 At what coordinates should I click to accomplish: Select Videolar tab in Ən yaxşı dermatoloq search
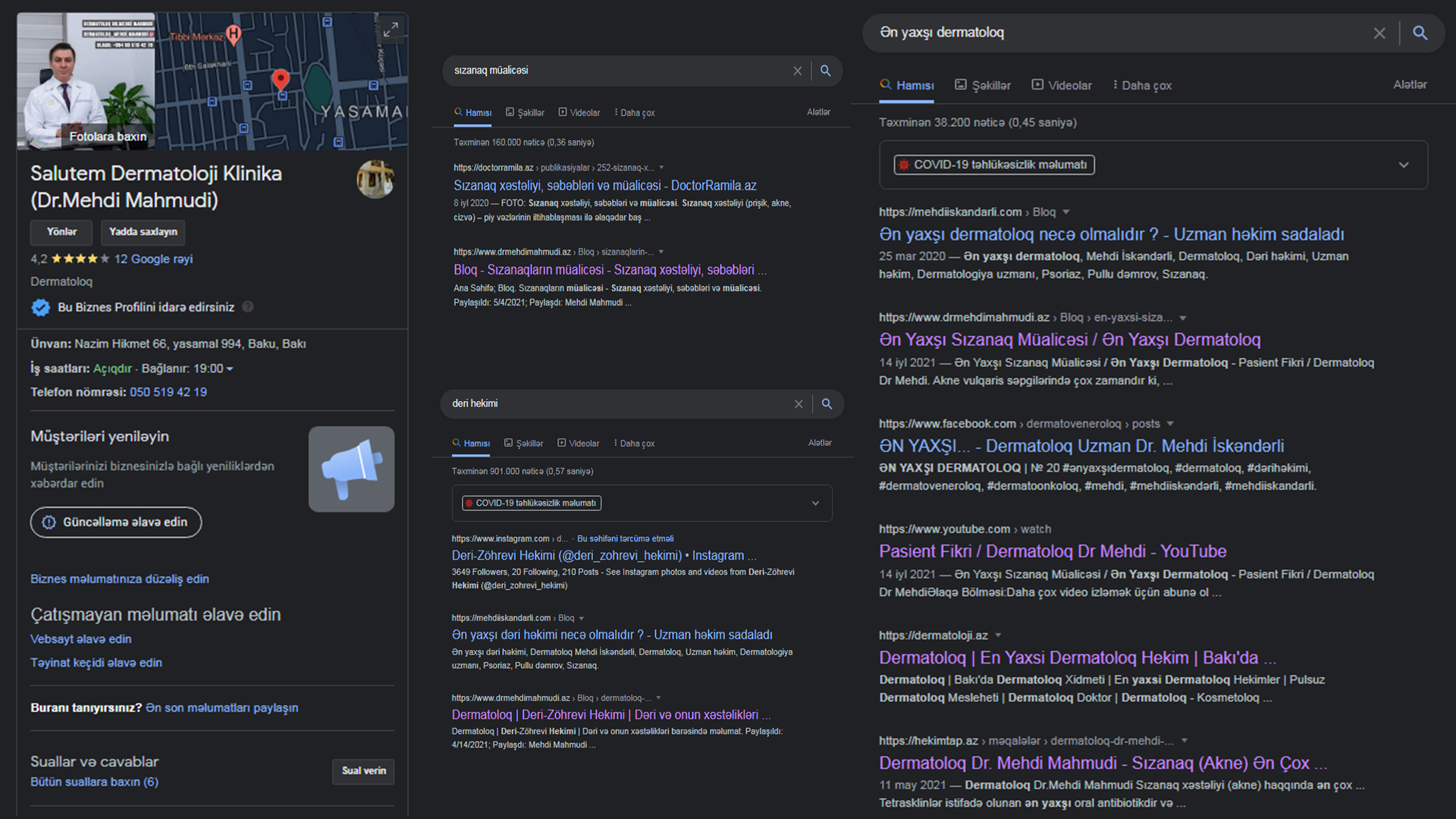[x=1062, y=86]
